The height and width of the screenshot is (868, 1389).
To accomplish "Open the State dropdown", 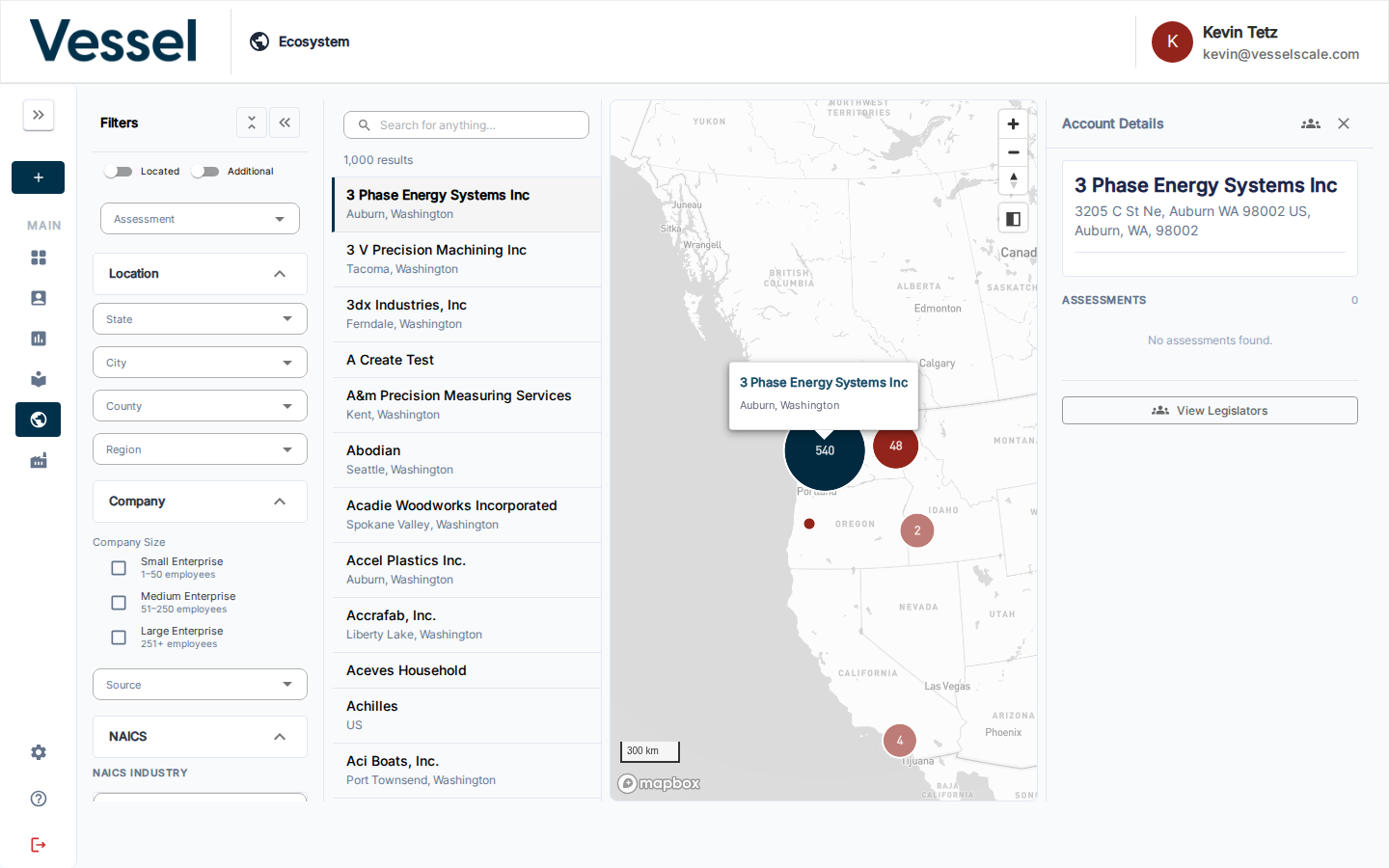I will (200, 319).
